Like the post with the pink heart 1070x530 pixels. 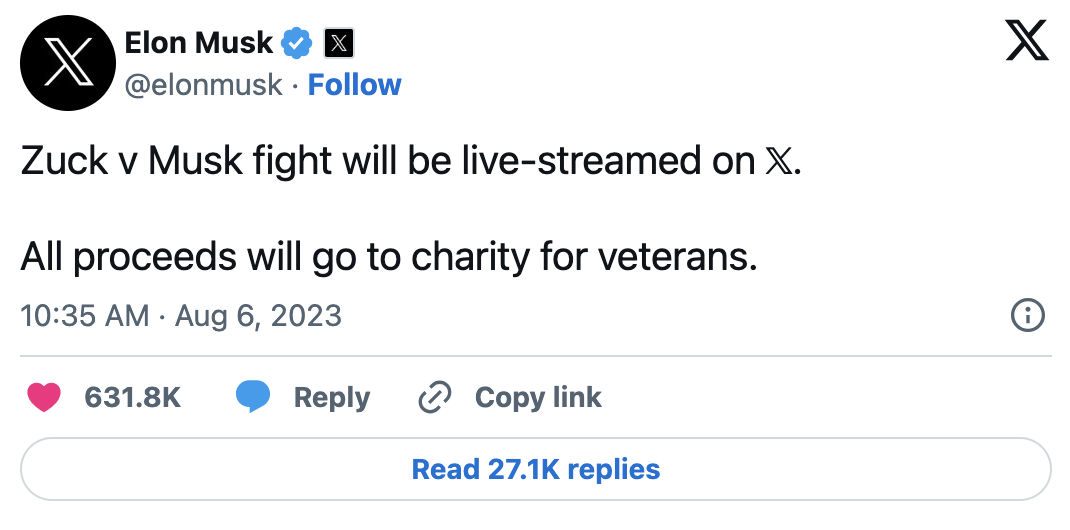[44, 397]
